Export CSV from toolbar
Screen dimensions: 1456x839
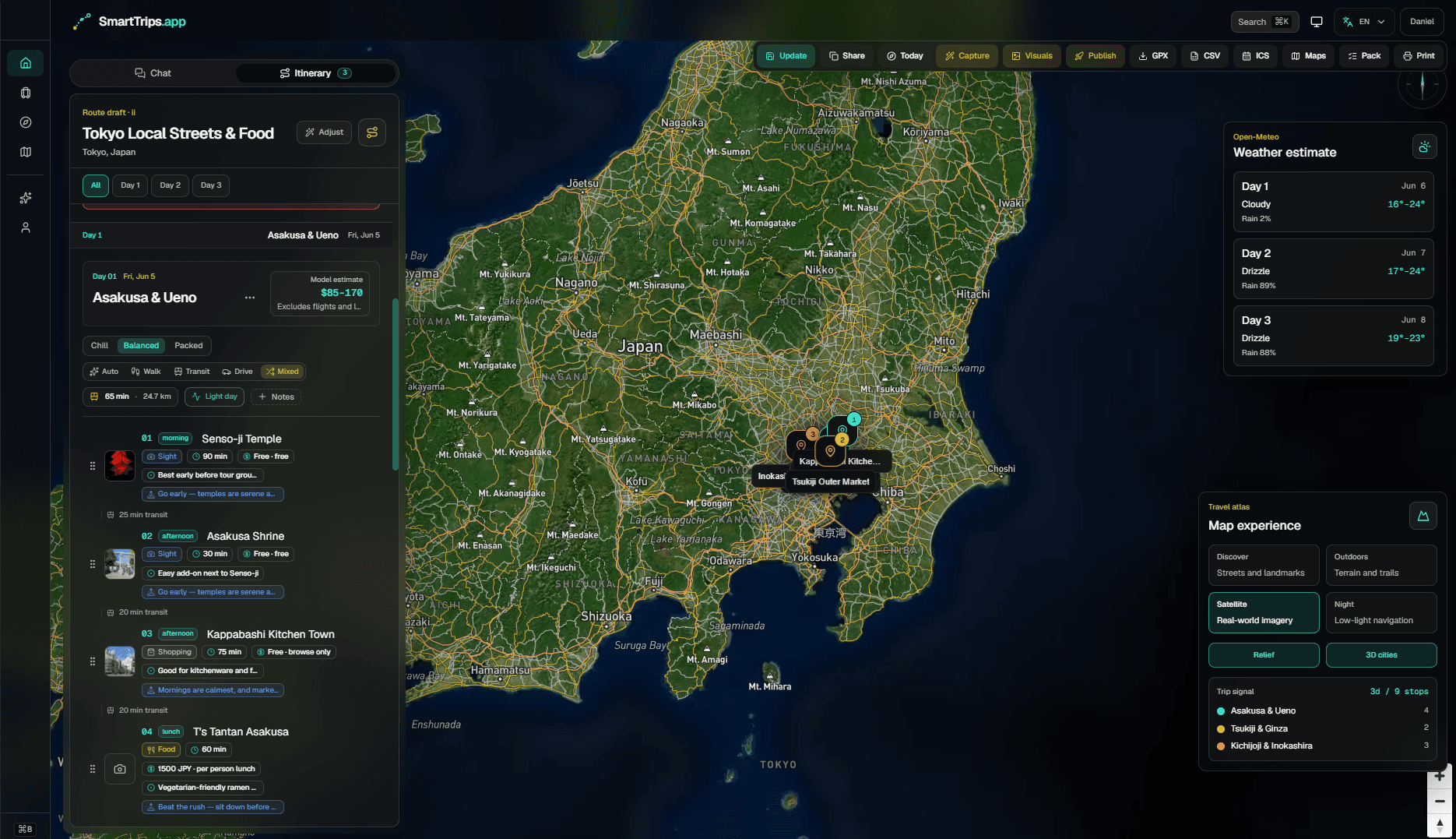tap(1205, 56)
